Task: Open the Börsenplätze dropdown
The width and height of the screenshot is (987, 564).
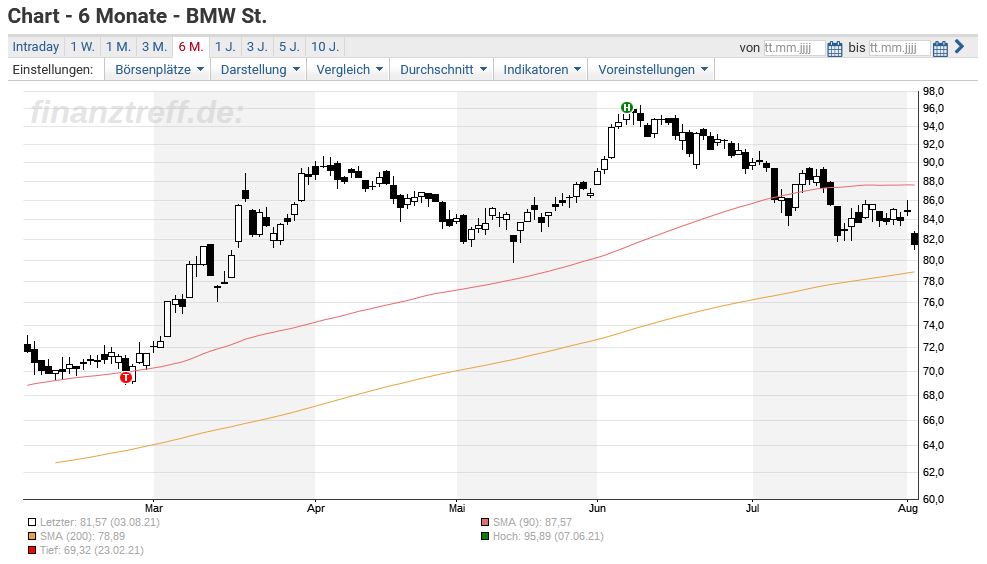Action: pyautogui.click(x=159, y=70)
